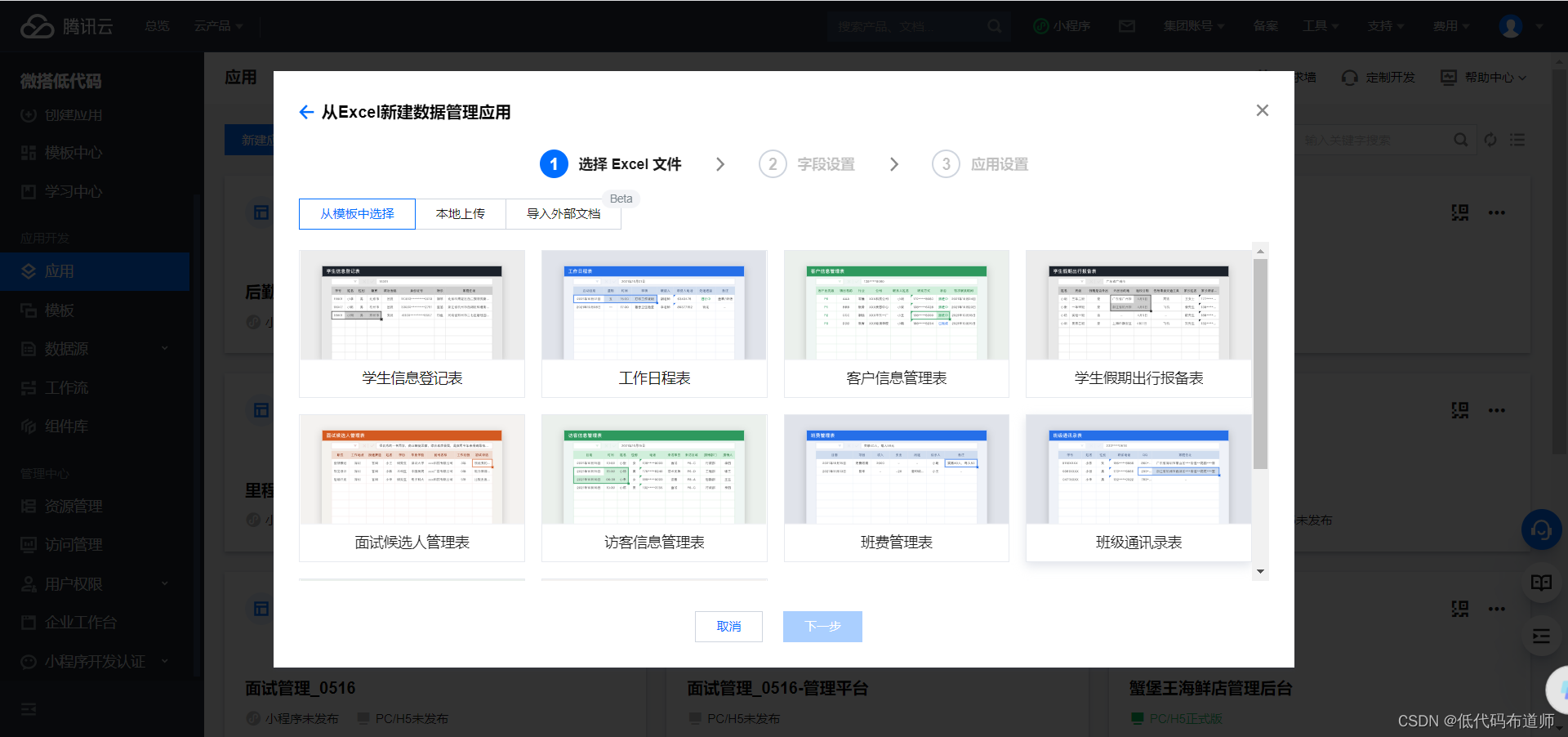Image resolution: width=1568 pixels, height=737 pixels.
Task: Open 定制开发
Action: coord(1379,78)
